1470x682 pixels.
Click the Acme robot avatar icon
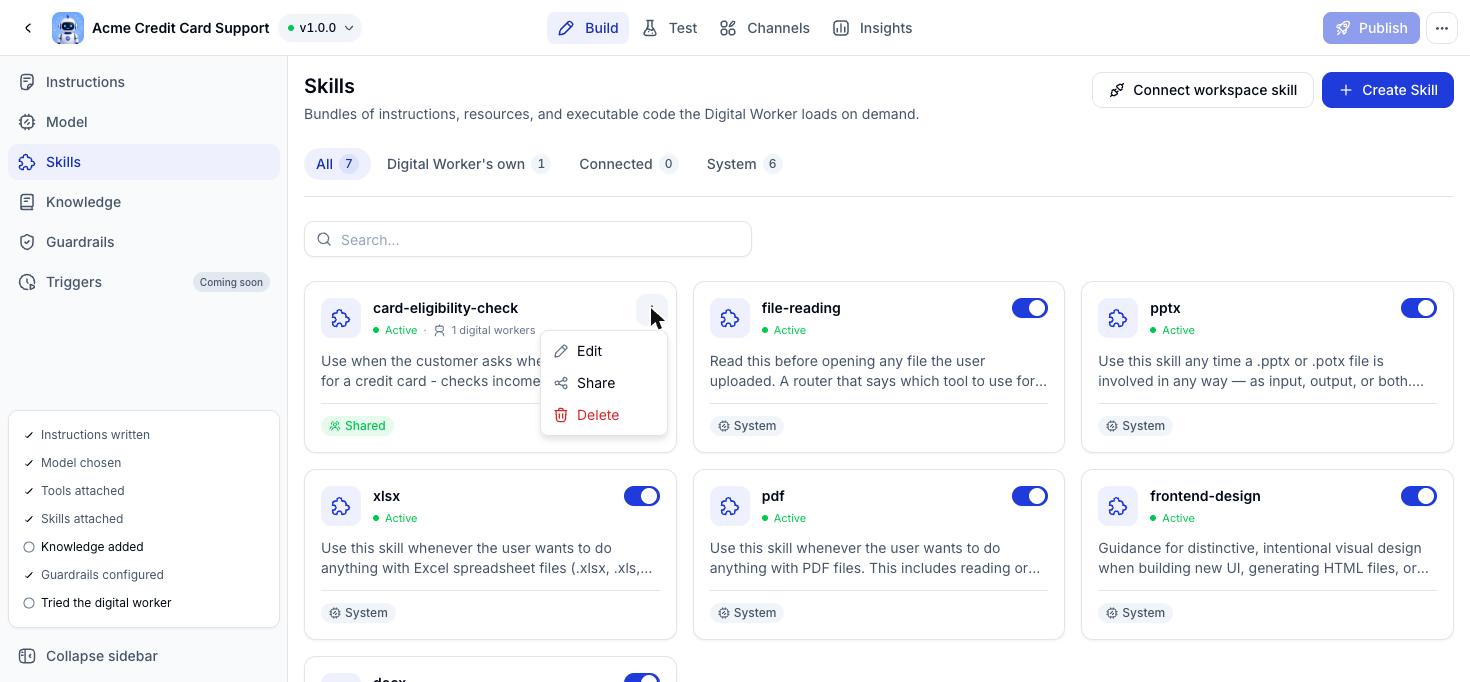[x=68, y=28]
